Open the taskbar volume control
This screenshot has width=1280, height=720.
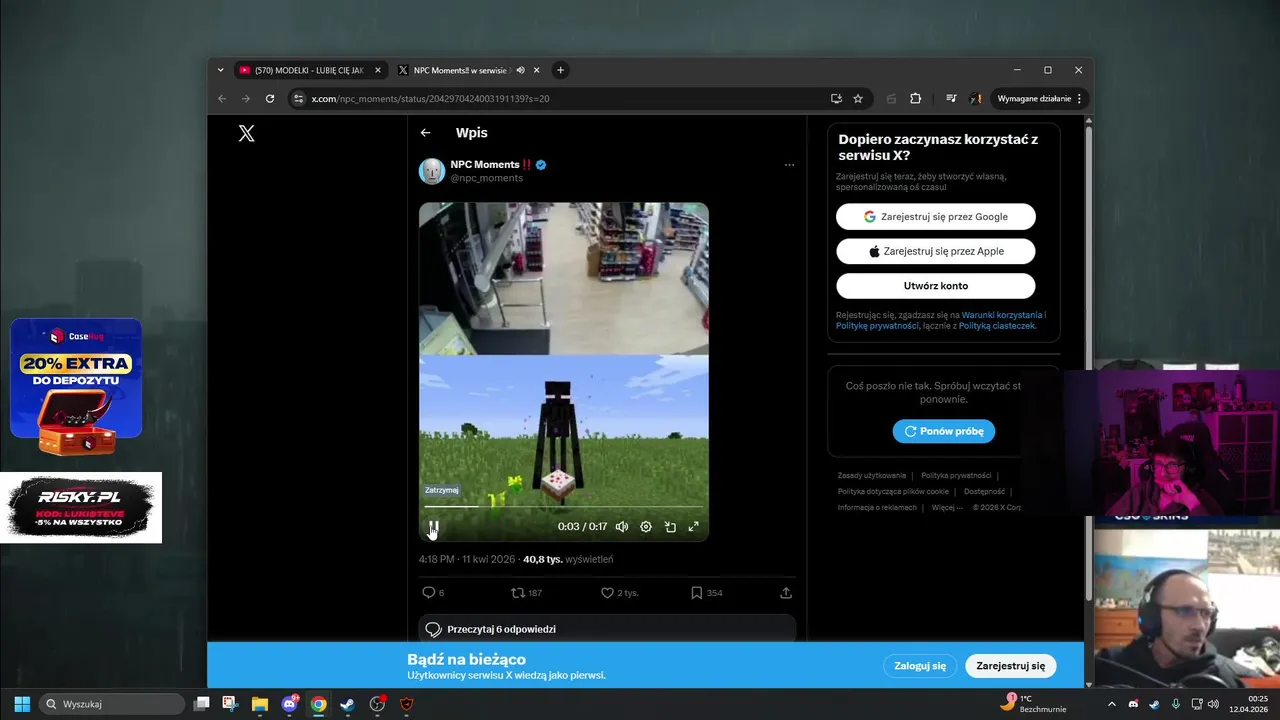(x=1213, y=704)
